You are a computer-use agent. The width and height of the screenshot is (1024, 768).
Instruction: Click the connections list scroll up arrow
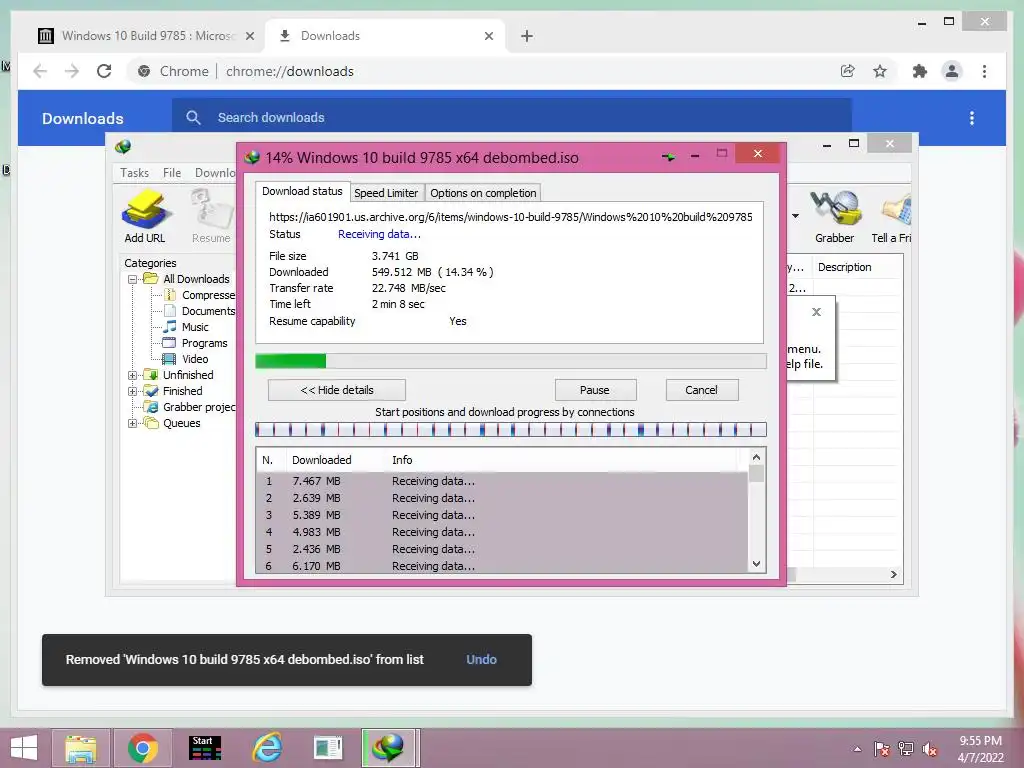756,457
